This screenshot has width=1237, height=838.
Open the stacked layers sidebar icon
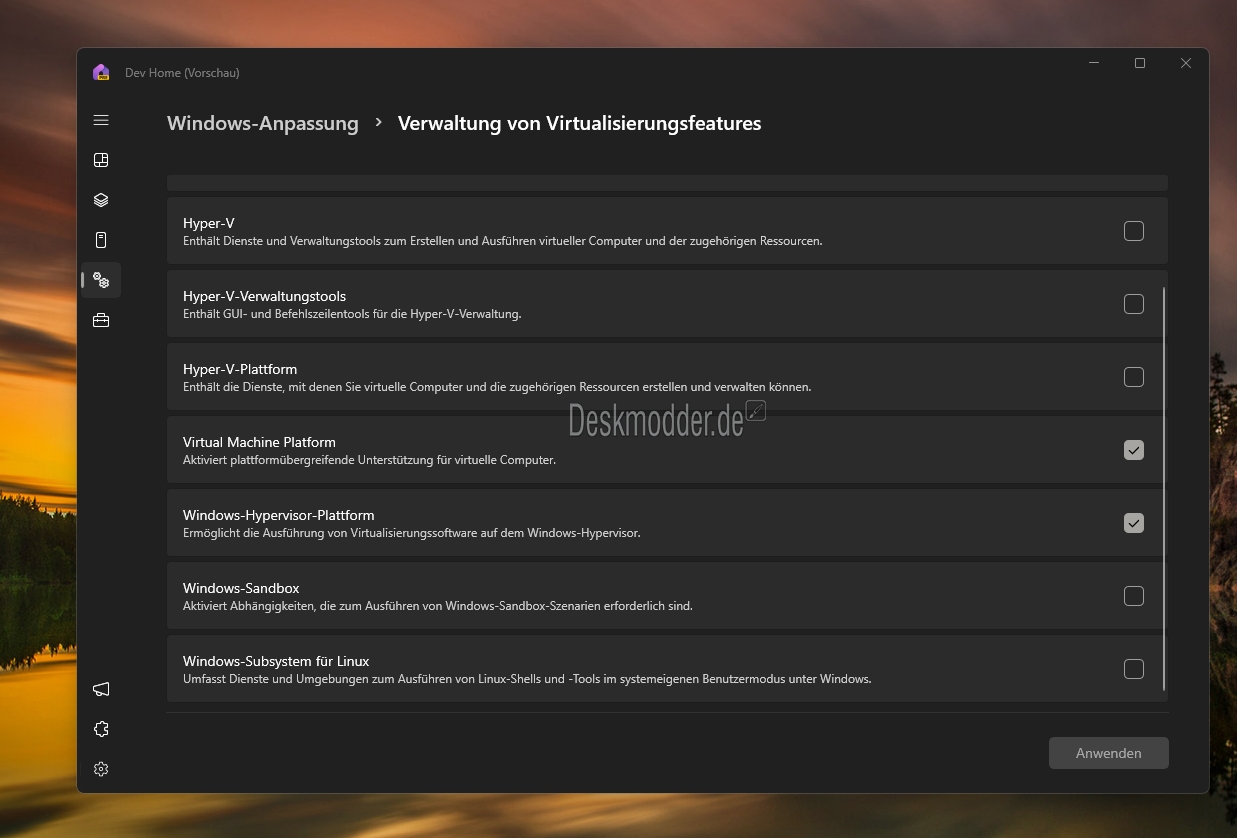click(x=101, y=200)
